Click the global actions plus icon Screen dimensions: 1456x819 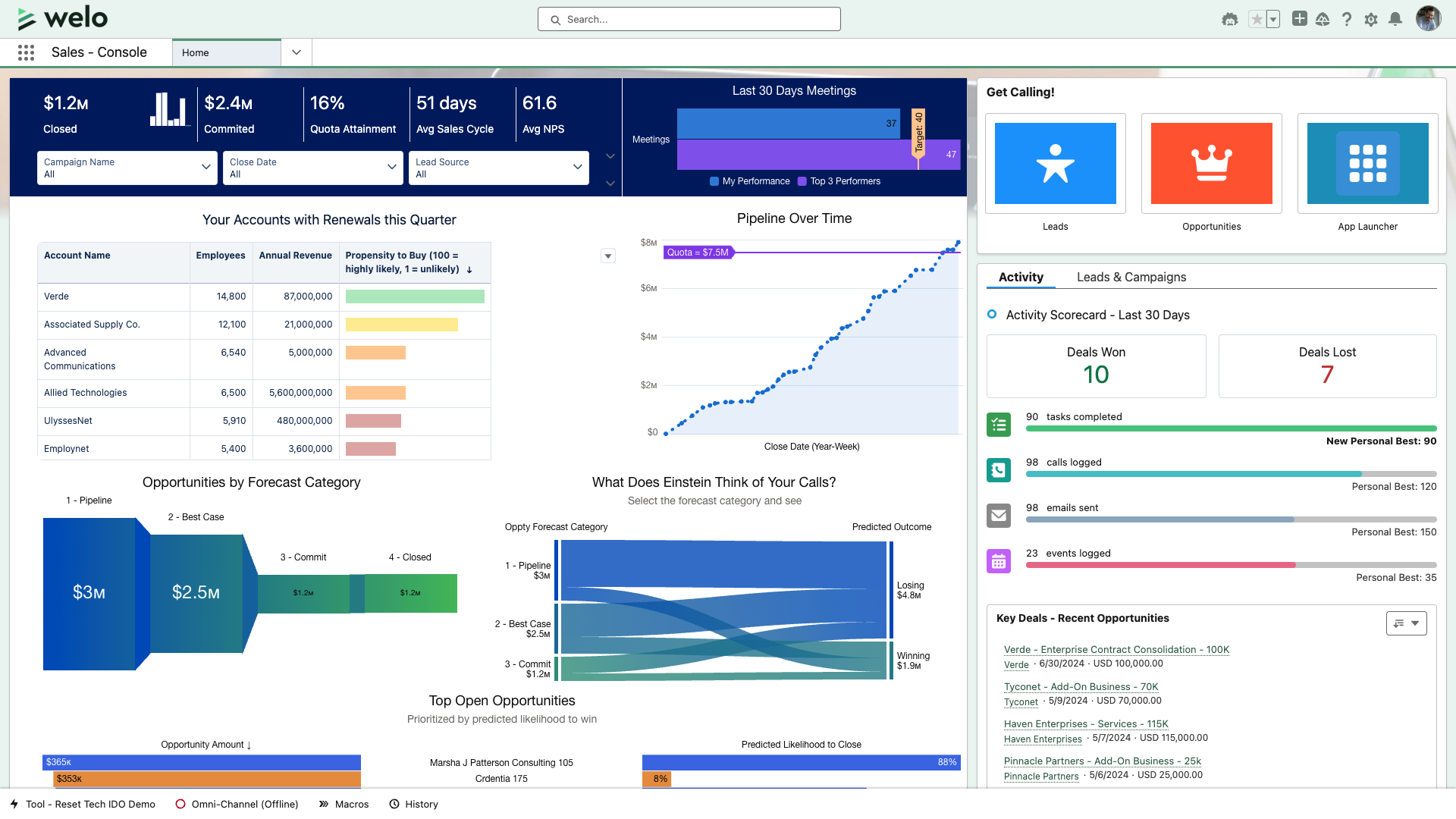[x=1299, y=20]
